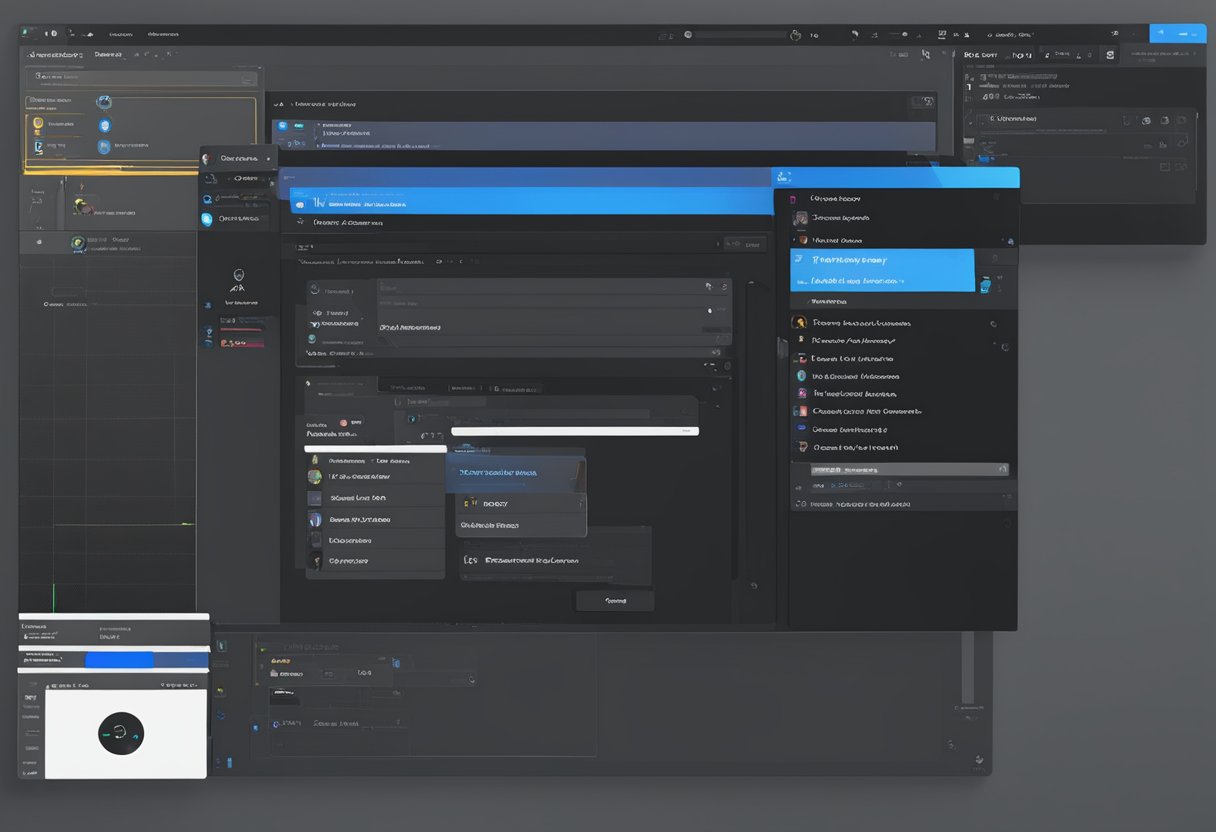Click the magenta icon on the first right list row
The image size is (1216, 832).
(793, 199)
